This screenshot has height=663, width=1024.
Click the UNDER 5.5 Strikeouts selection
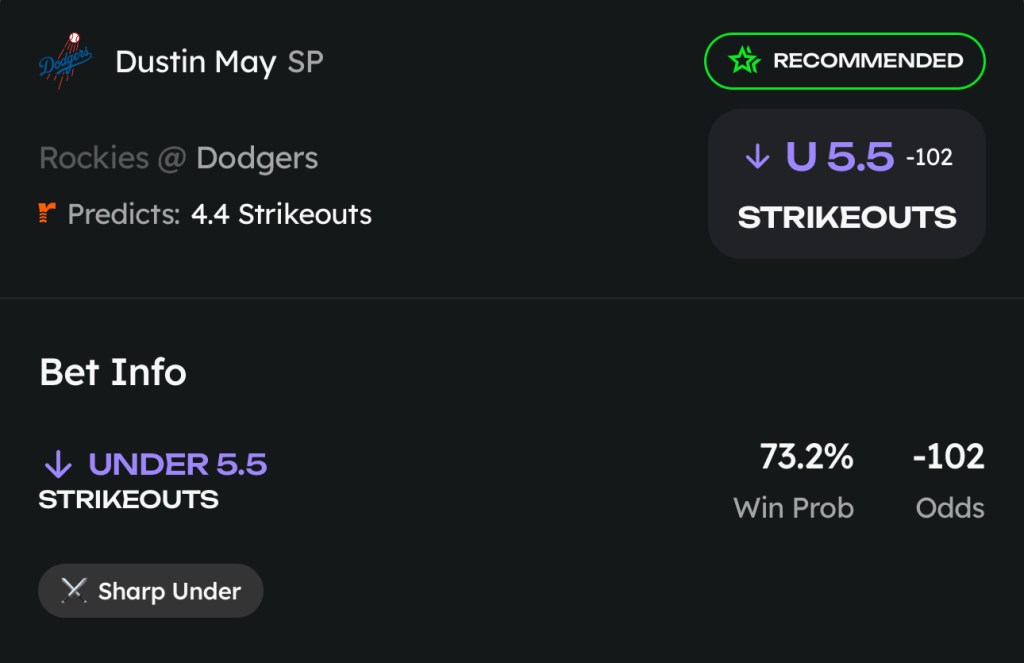coord(153,480)
